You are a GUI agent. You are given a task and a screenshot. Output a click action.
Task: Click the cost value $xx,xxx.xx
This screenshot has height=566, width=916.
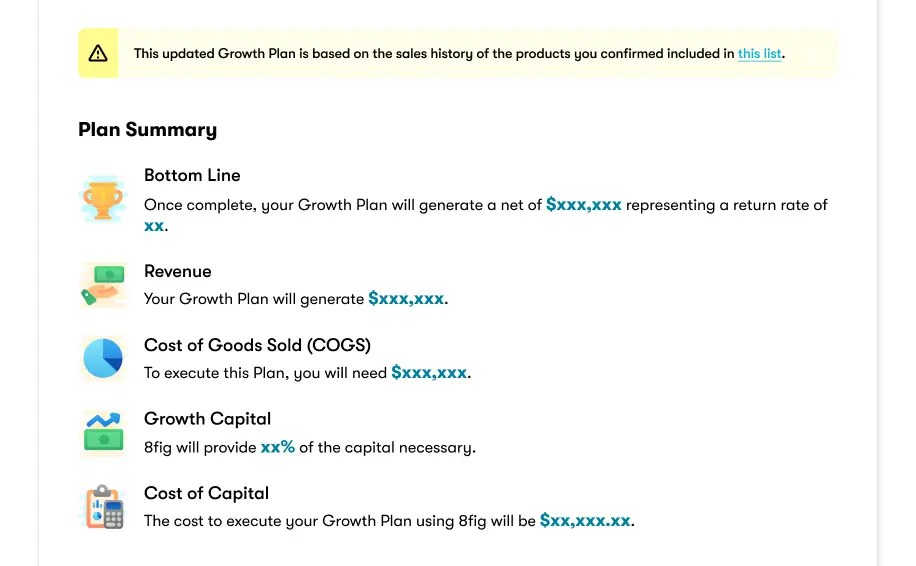(585, 521)
